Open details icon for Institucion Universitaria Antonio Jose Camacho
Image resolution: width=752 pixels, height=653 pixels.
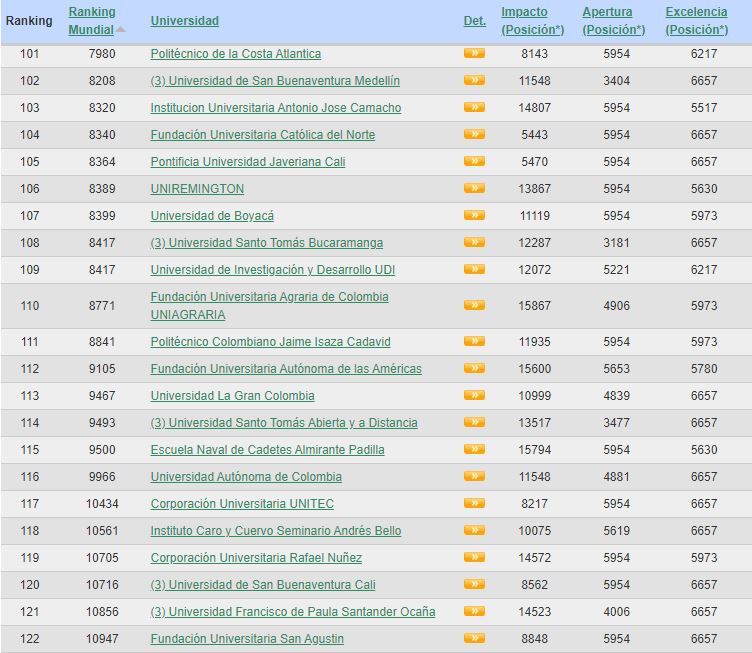[x=474, y=107]
